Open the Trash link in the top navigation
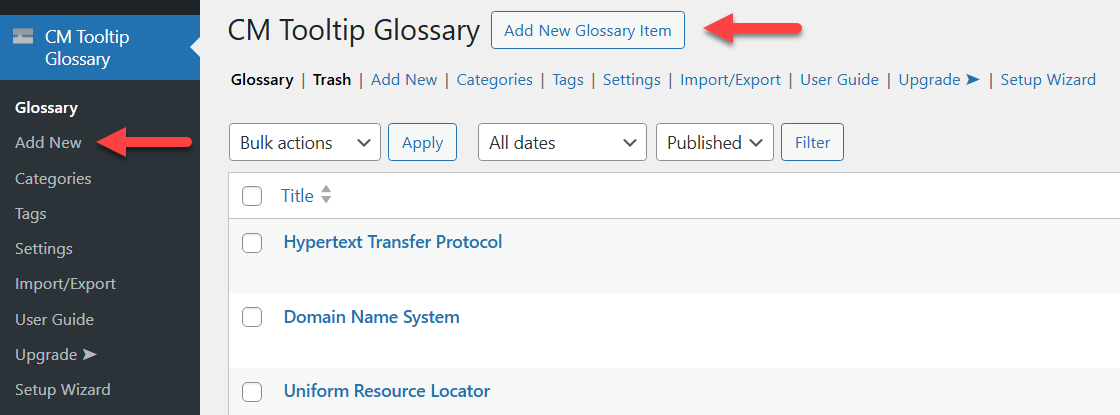Viewport: 1120px width, 415px height. coord(332,80)
